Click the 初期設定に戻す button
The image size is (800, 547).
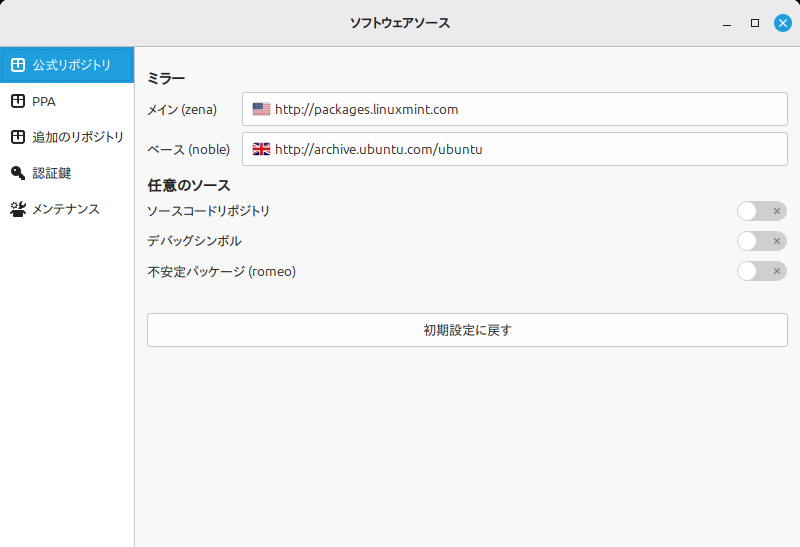coord(467,330)
